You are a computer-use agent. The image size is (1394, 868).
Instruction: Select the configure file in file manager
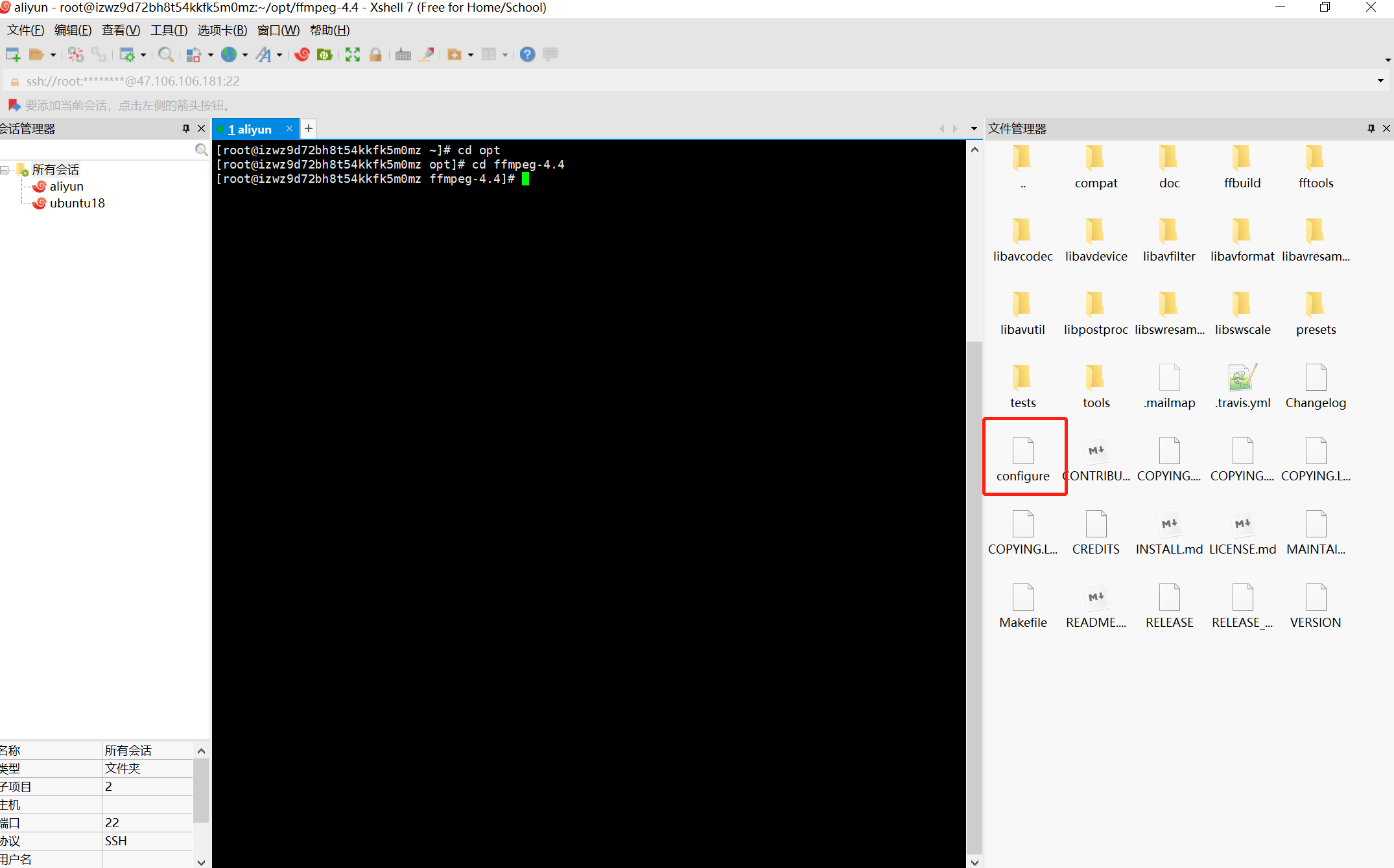click(x=1023, y=459)
